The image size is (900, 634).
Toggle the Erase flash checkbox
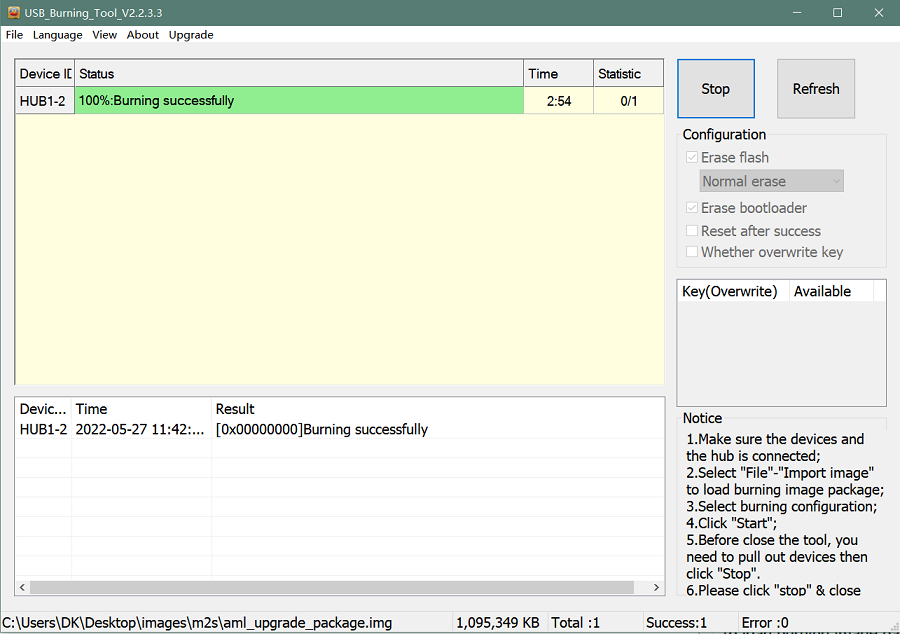[x=692, y=157]
